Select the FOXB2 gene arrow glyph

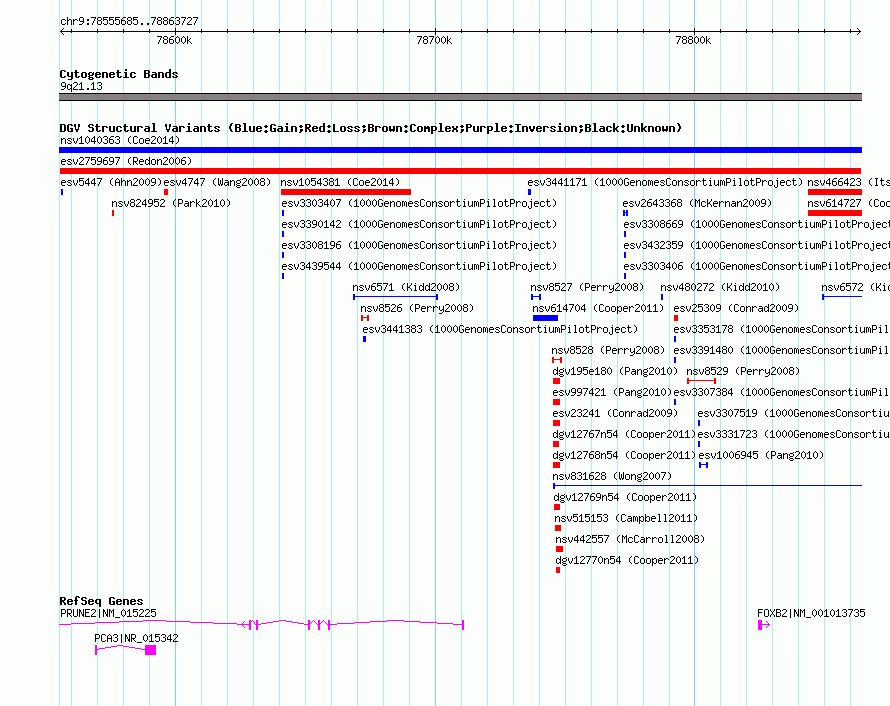(763, 625)
